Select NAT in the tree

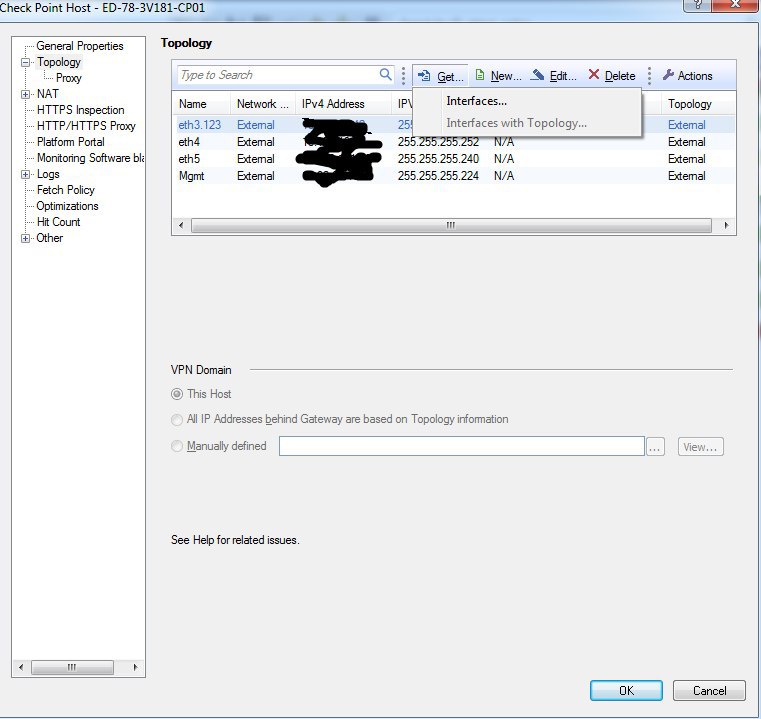pos(48,94)
